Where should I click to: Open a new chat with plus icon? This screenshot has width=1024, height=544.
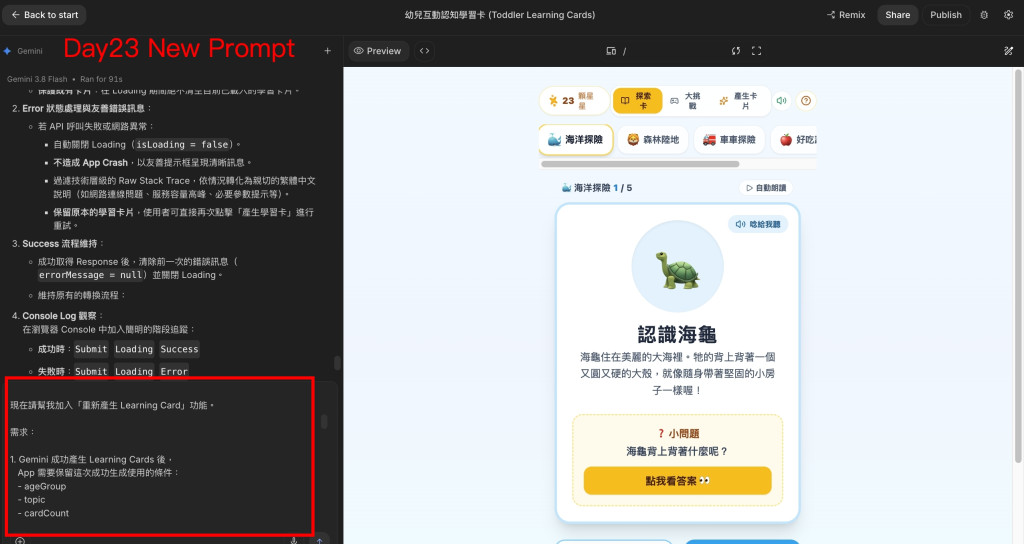pyautogui.click(x=327, y=51)
